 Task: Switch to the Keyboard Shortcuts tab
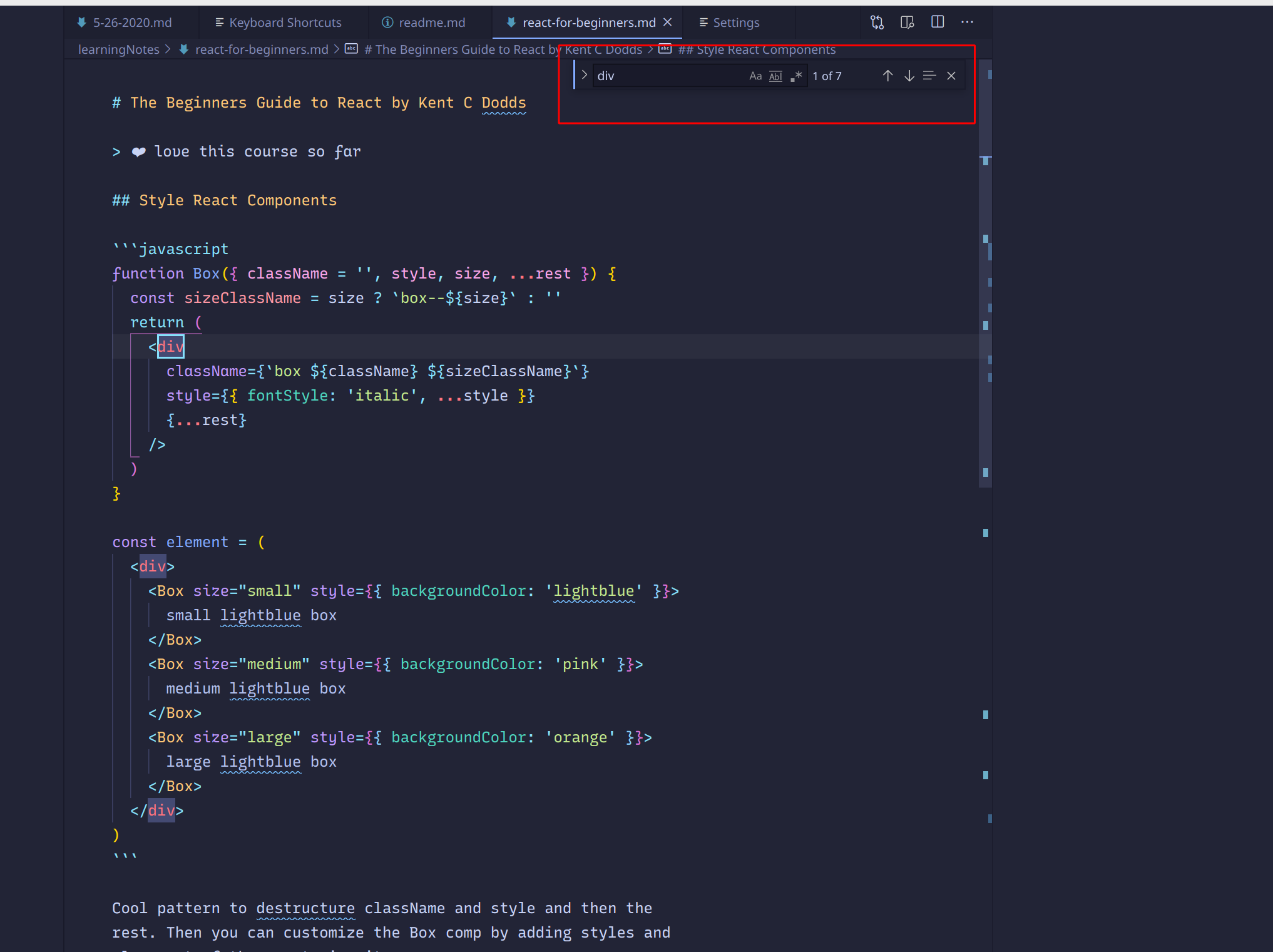click(285, 23)
